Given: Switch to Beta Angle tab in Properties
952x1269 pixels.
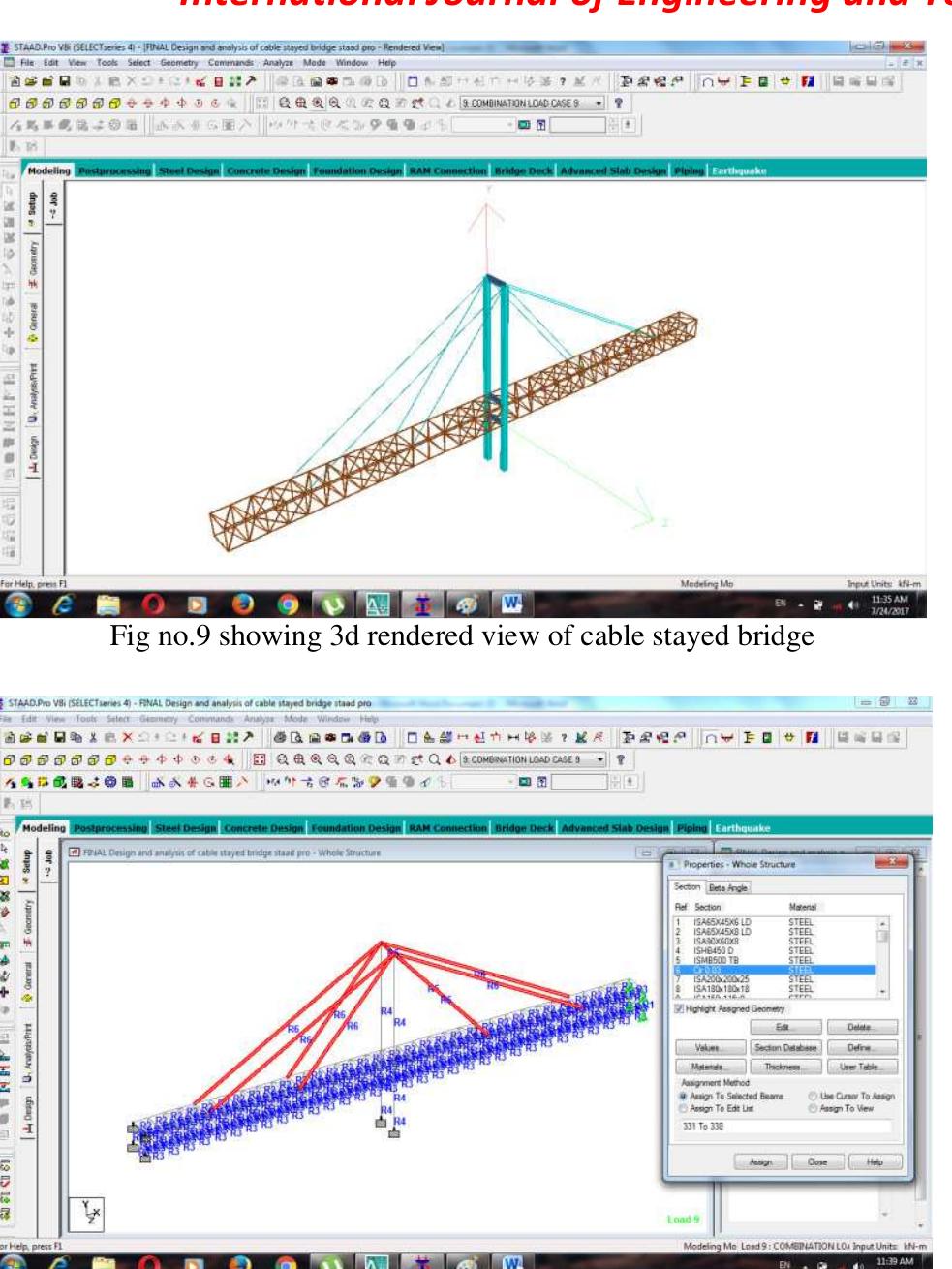Looking at the screenshot, I should pos(728,887).
